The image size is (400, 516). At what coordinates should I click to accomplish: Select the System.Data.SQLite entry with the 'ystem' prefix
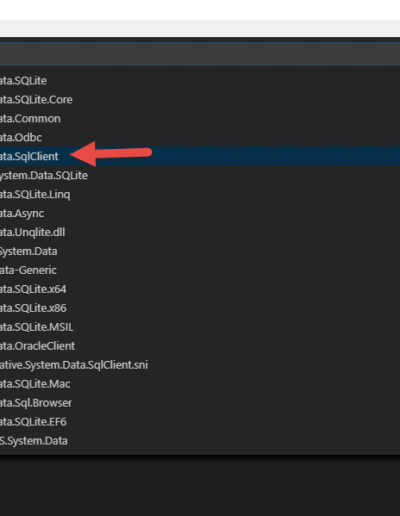coord(200,175)
